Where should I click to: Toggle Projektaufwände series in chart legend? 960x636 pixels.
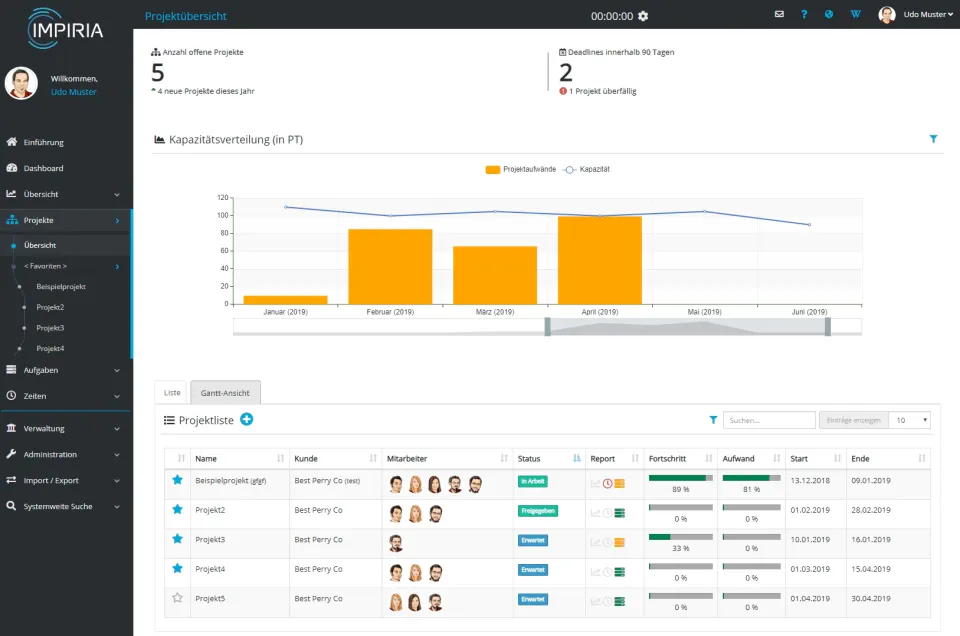coord(521,170)
